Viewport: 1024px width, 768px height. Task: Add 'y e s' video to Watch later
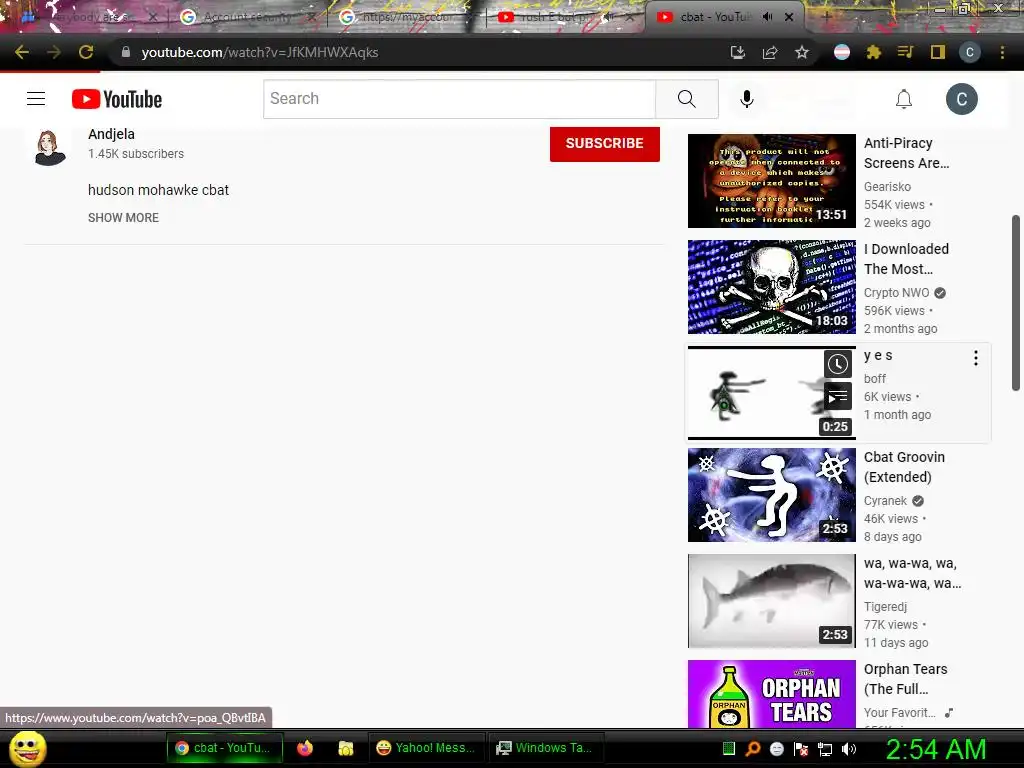pyautogui.click(x=837, y=364)
